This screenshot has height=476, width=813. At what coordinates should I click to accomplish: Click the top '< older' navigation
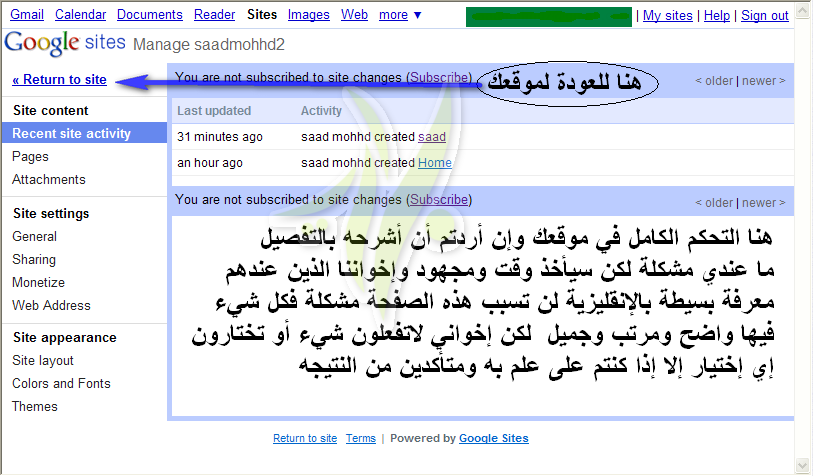click(714, 81)
